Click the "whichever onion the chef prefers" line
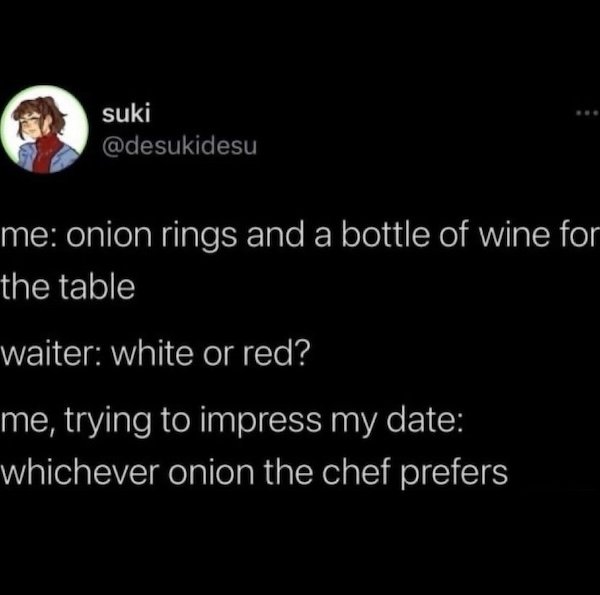The width and height of the screenshot is (600, 595). [x=255, y=470]
